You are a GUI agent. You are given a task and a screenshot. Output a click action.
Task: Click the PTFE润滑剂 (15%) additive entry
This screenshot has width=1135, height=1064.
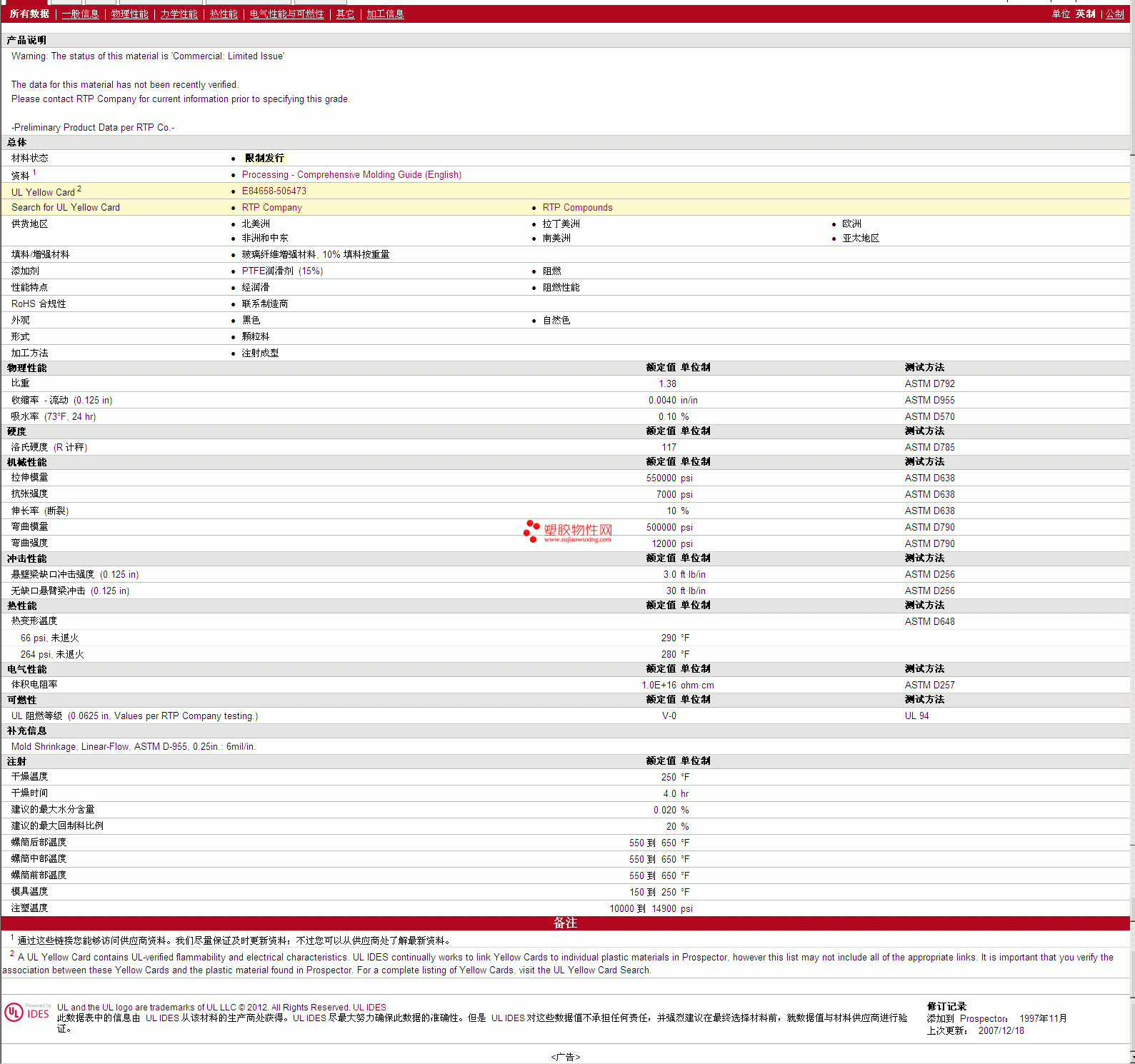pos(282,271)
